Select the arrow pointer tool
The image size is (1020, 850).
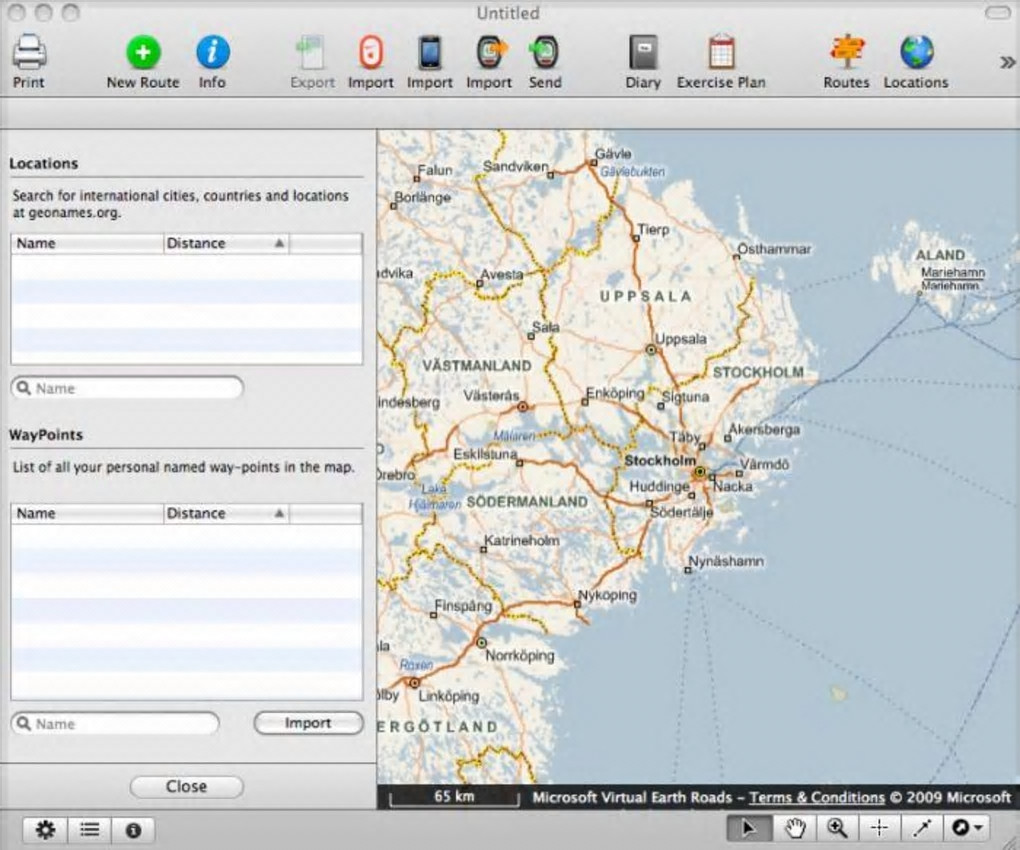[x=750, y=828]
